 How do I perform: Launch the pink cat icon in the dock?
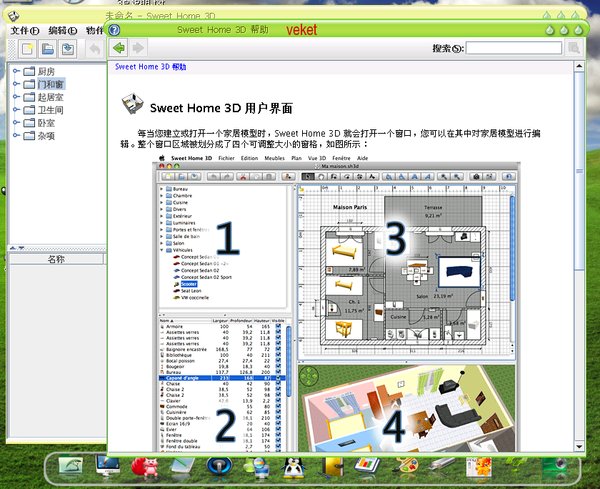point(145,468)
